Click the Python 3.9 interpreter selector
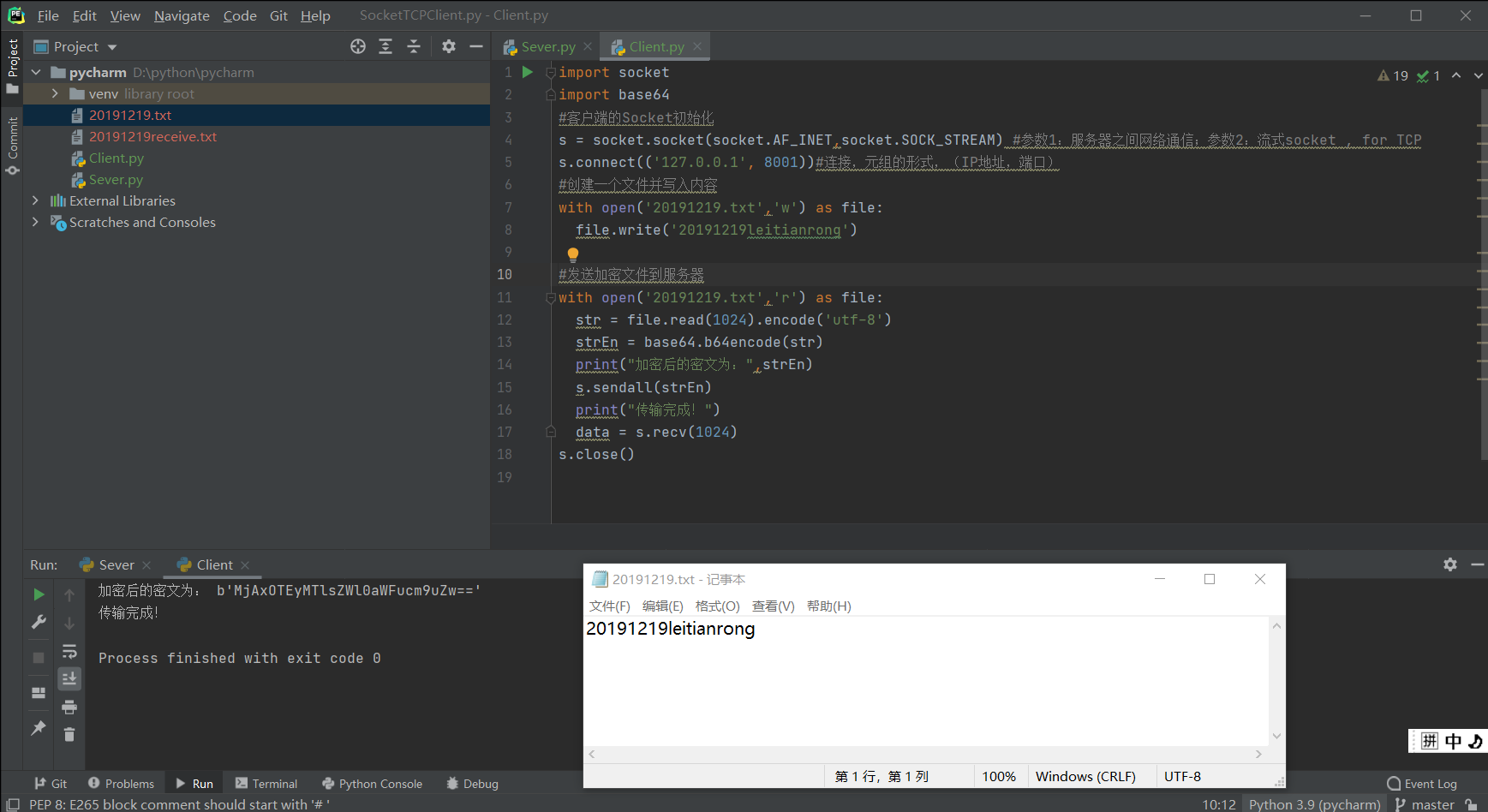The image size is (1488, 812). click(1315, 804)
